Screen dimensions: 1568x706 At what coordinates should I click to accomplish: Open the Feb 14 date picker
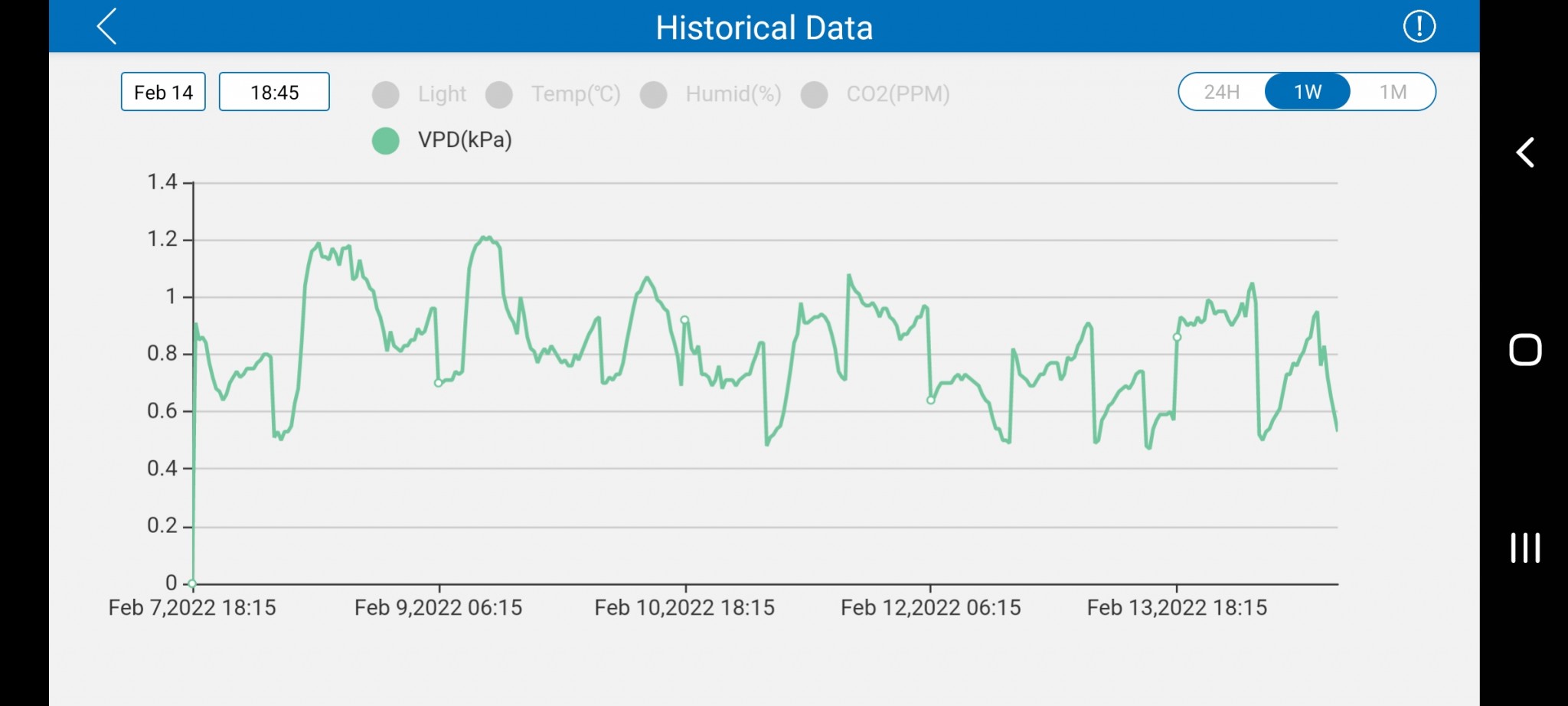[163, 92]
